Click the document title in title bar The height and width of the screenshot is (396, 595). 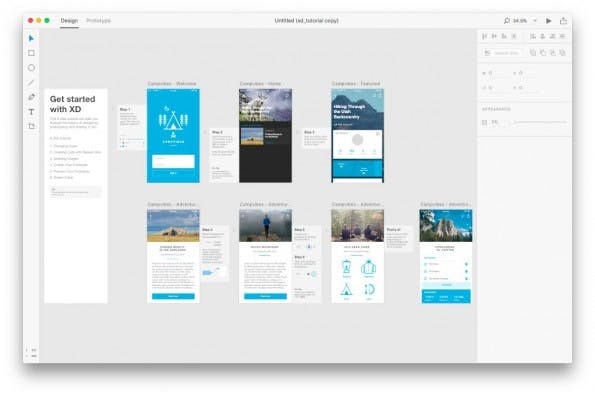click(x=307, y=20)
